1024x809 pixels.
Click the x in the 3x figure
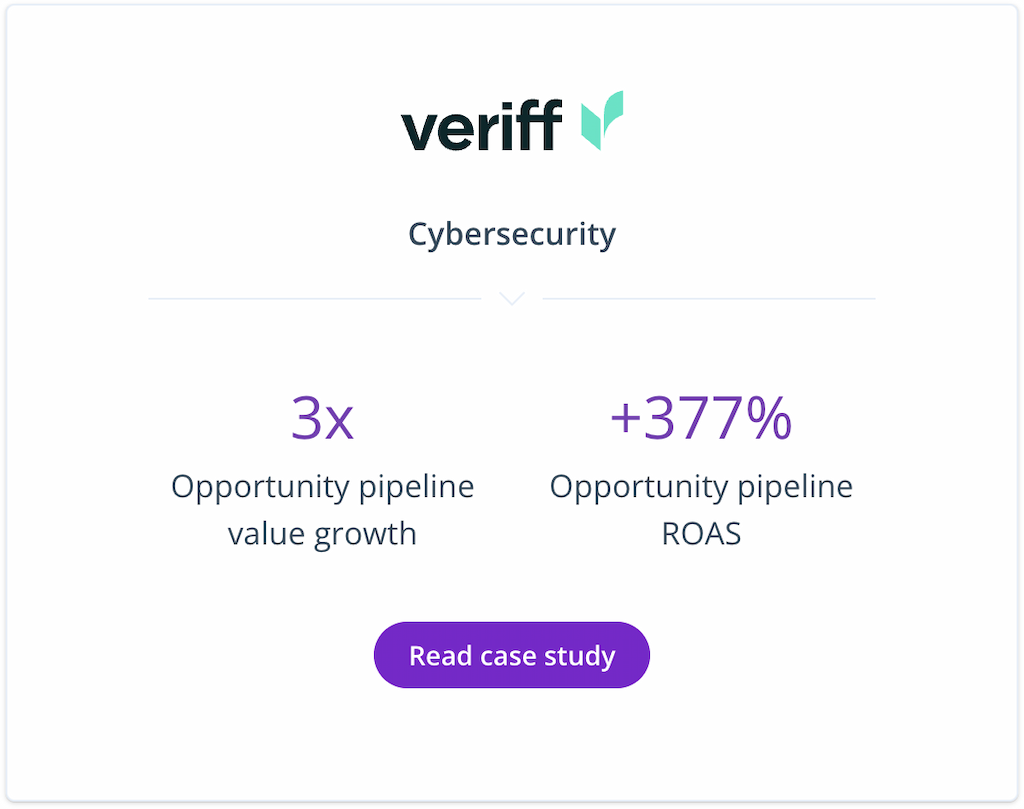click(x=340, y=422)
